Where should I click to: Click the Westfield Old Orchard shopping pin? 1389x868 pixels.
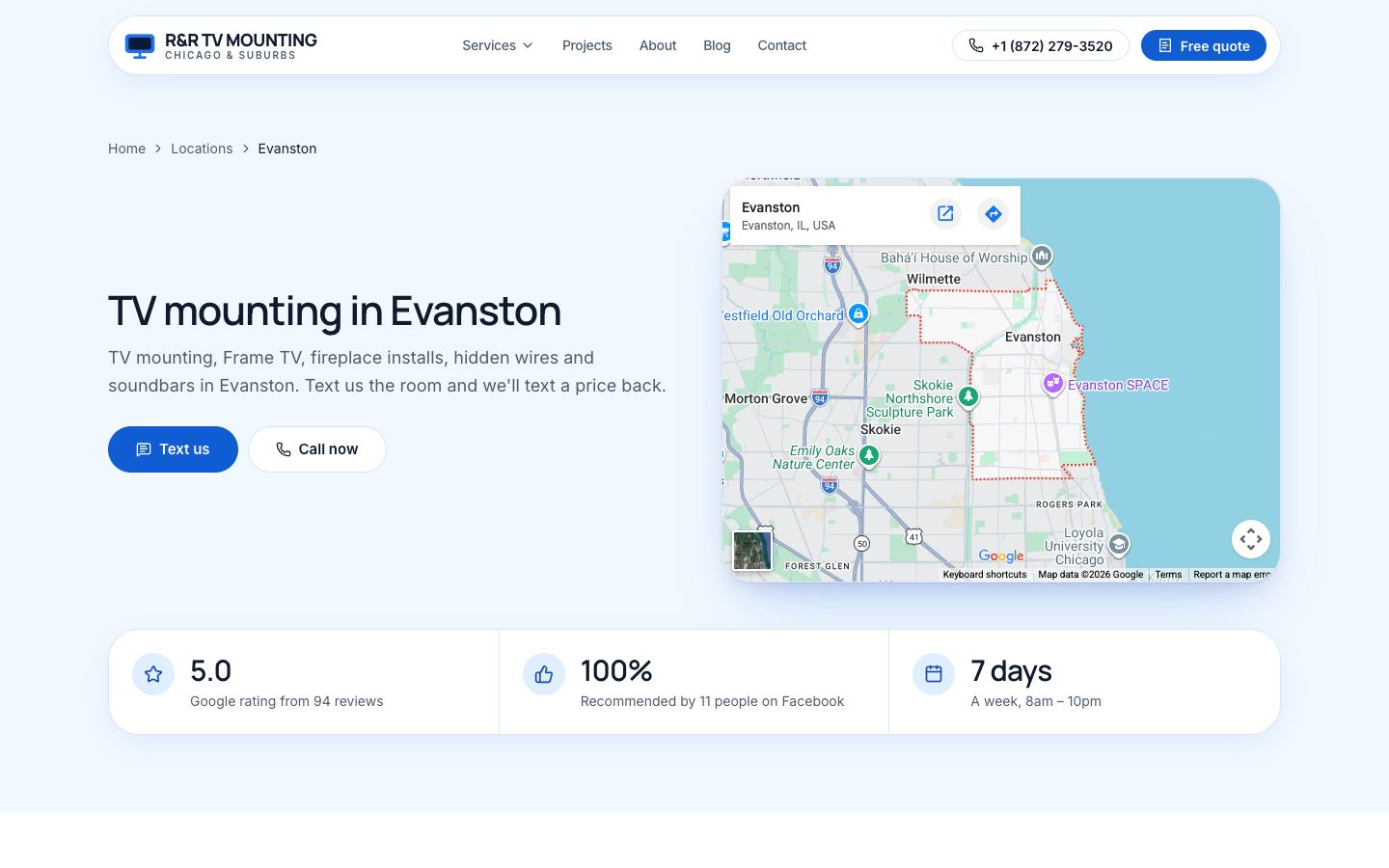[x=858, y=314]
